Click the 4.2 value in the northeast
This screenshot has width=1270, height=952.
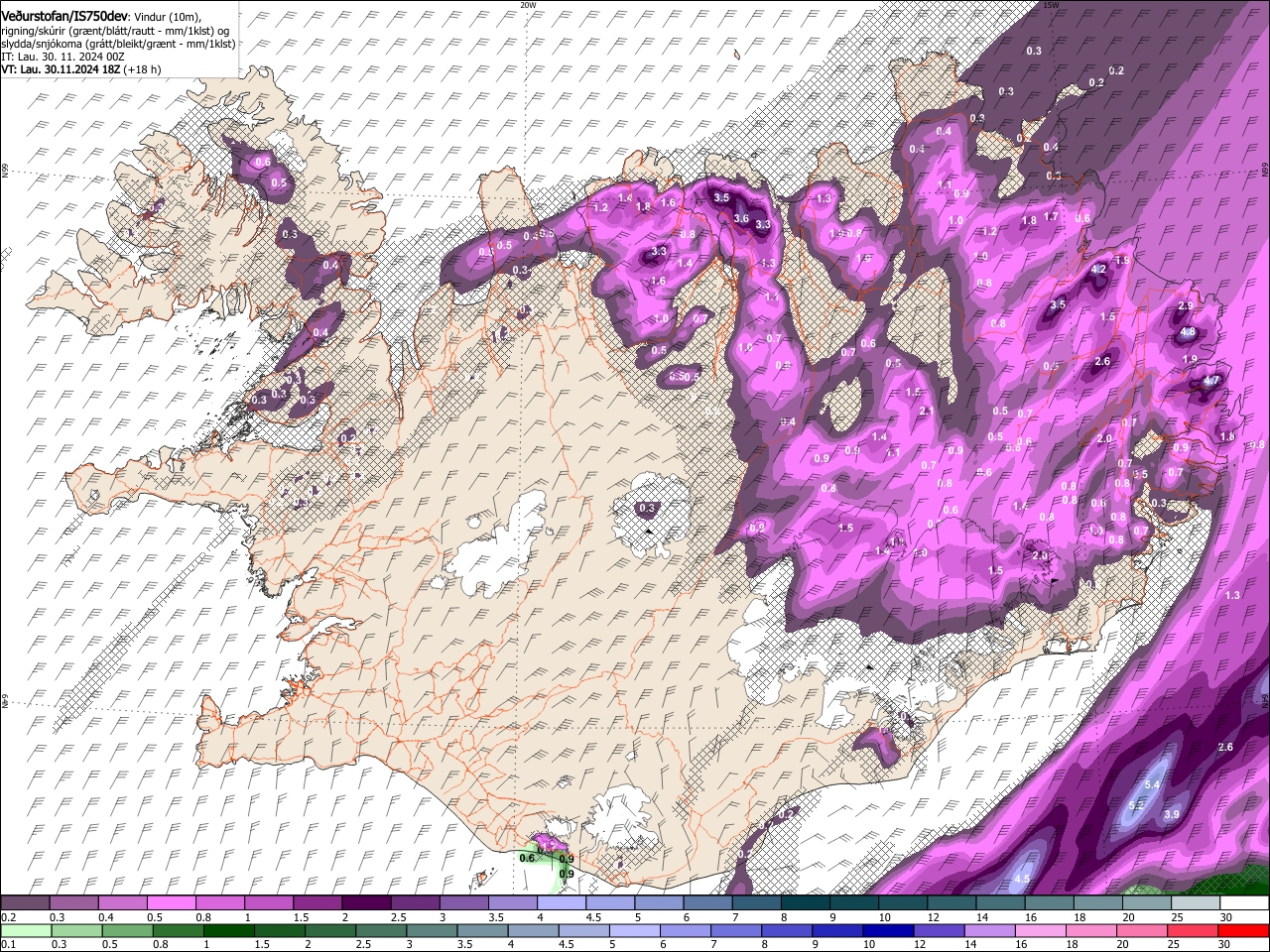click(1098, 269)
